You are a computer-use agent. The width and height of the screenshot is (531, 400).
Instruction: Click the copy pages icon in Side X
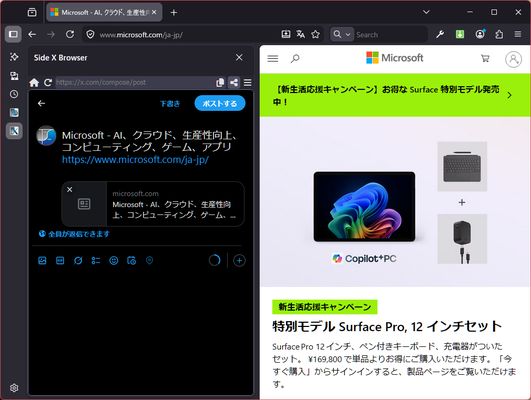click(220, 82)
